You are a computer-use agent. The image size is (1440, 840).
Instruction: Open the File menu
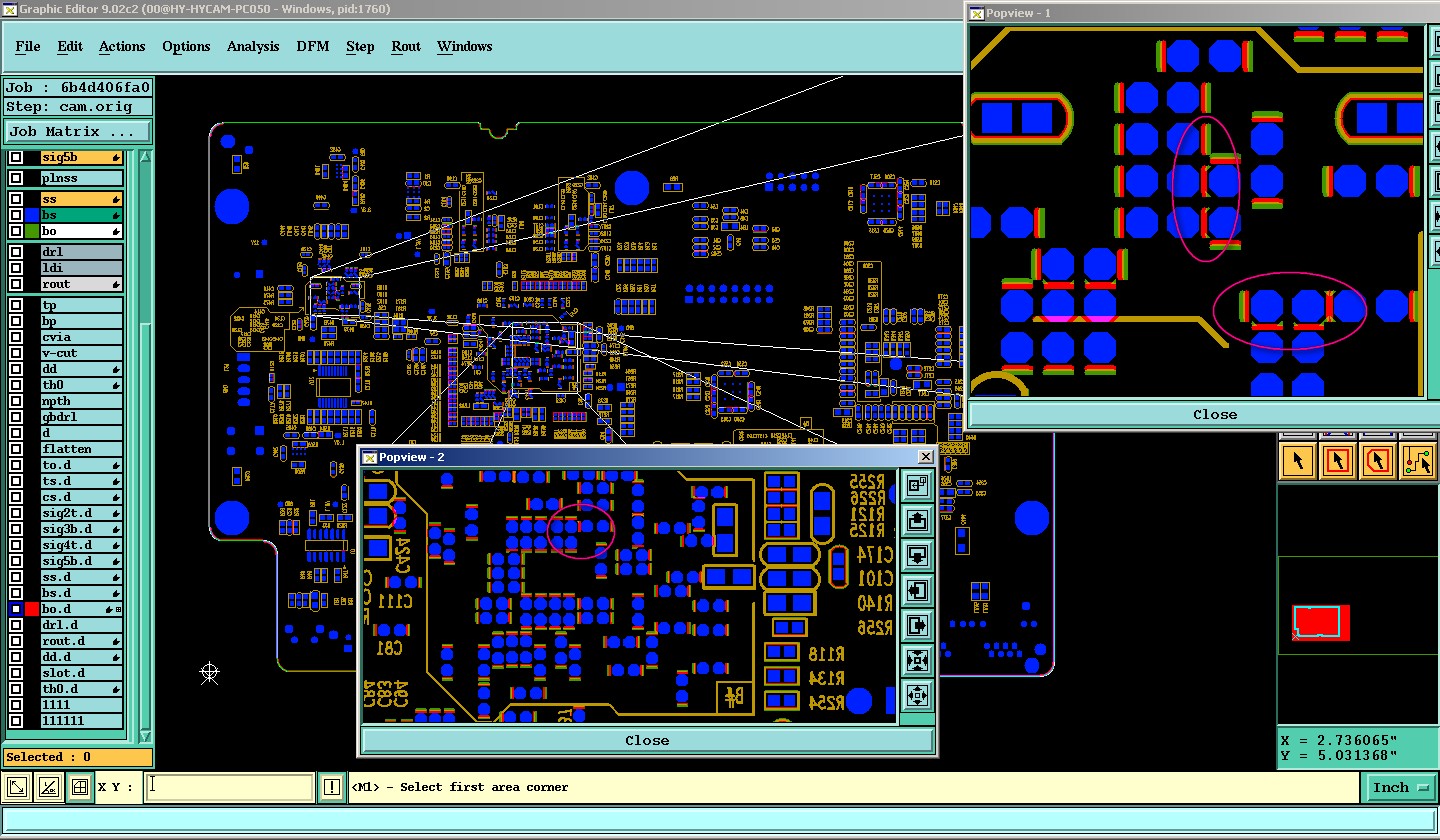pos(28,46)
